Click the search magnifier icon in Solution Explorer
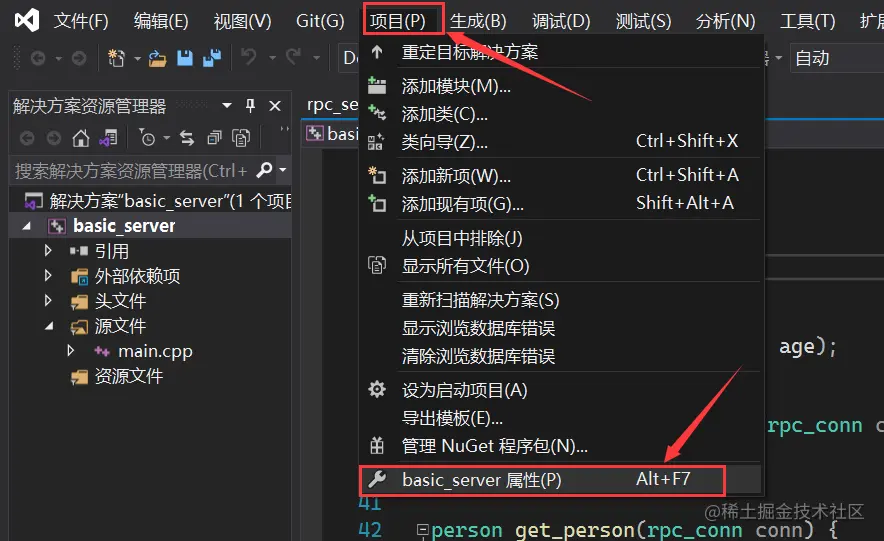Screen dimensions: 884x541 pyautogui.click(x=264, y=170)
